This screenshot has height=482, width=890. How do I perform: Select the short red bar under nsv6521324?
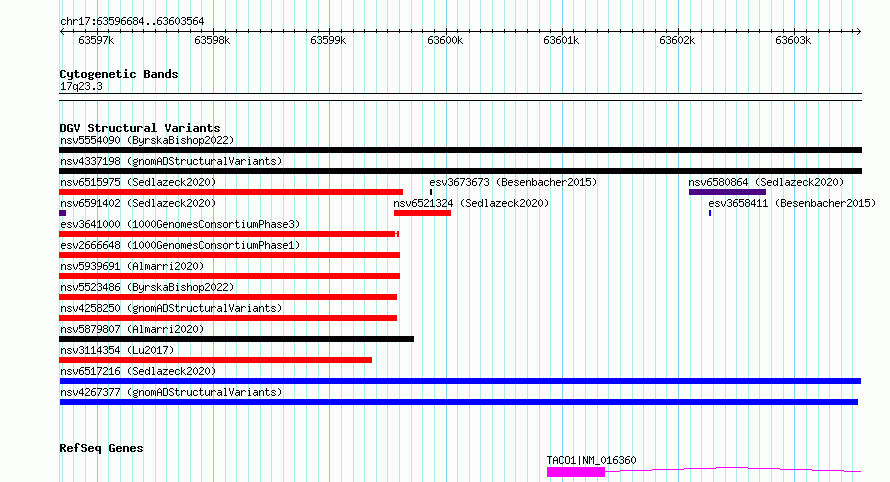point(422,213)
